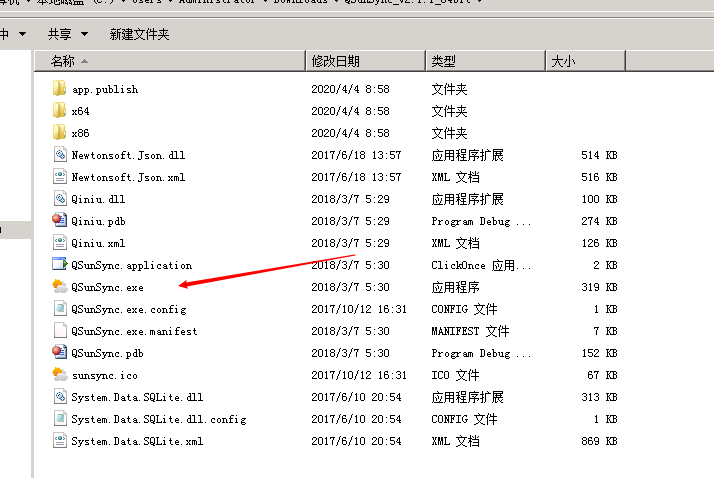Viewport: 714px width, 478px height.
Task: Select the Newtonsoft.Json.dll file icon
Action: (x=60, y=155)
